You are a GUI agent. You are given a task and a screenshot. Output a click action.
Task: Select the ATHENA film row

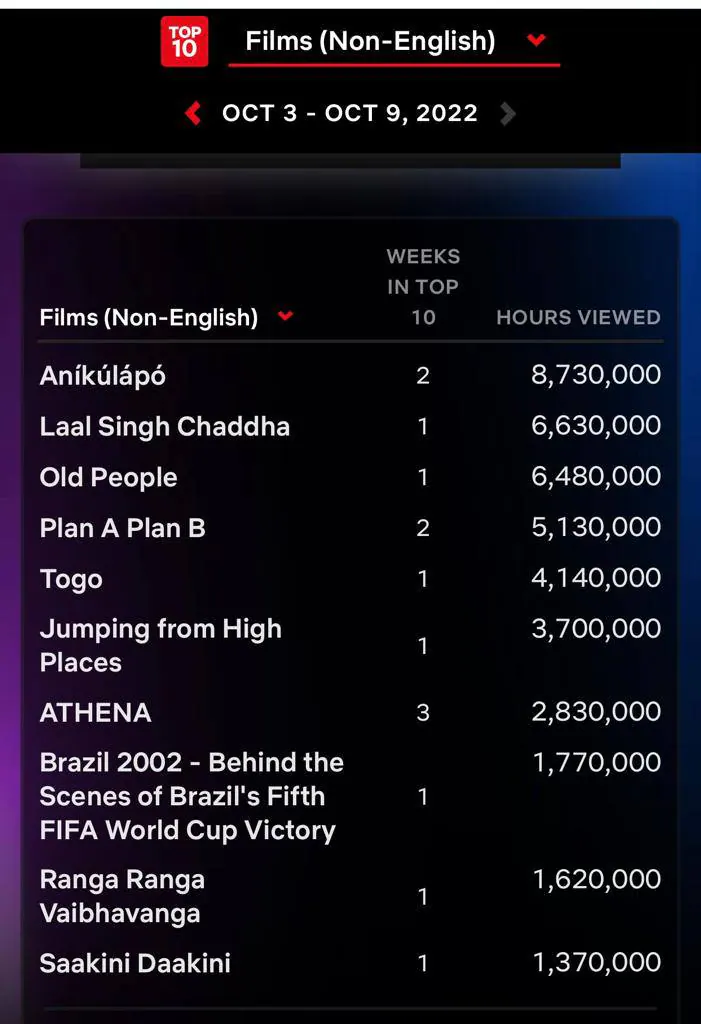tap(350, 712)
